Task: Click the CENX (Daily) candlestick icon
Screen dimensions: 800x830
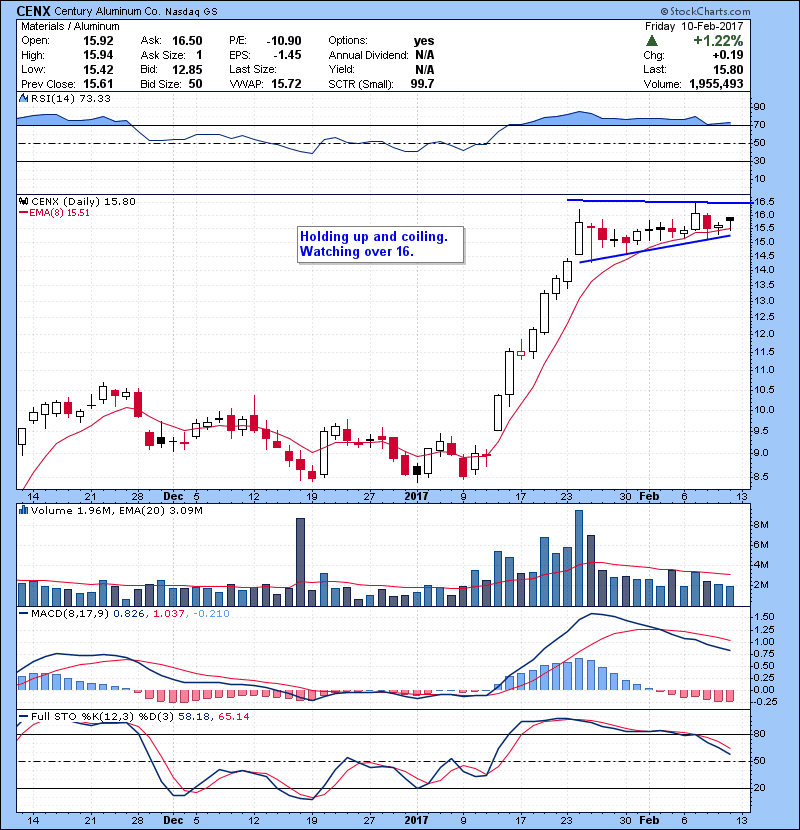Action: (23, 201)
